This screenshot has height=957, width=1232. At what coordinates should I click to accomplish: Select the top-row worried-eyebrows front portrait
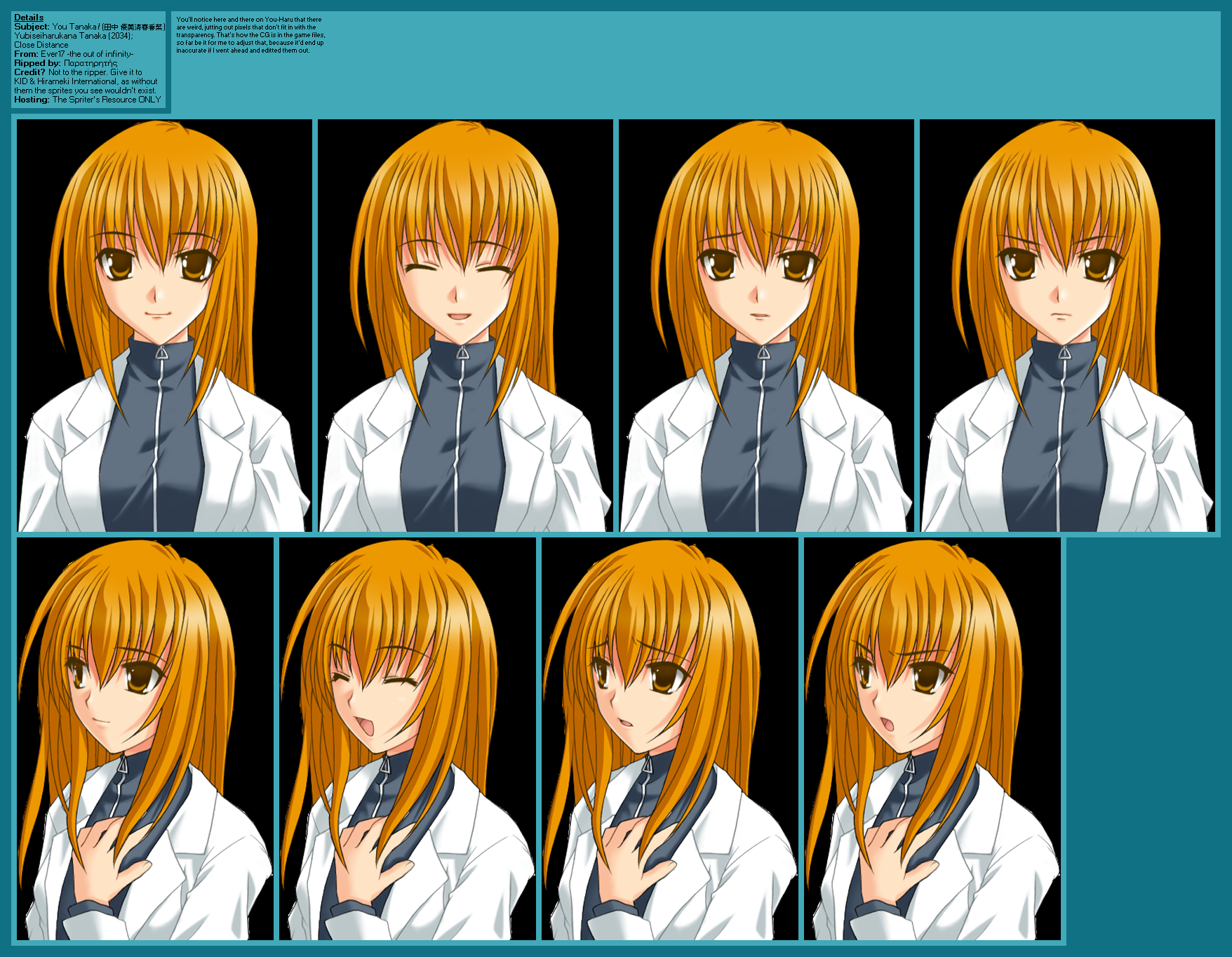pos(766,326)
